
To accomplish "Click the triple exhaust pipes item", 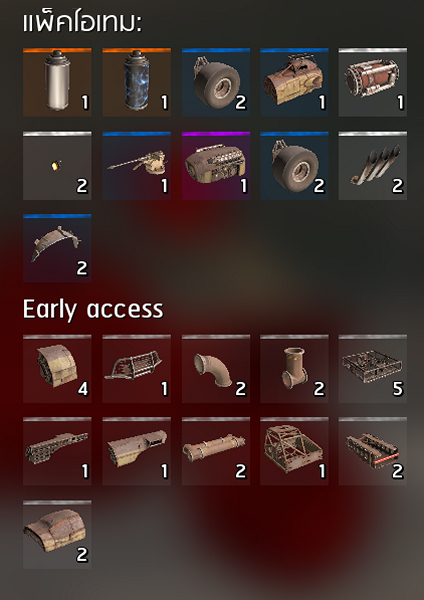I will [373, 166].
